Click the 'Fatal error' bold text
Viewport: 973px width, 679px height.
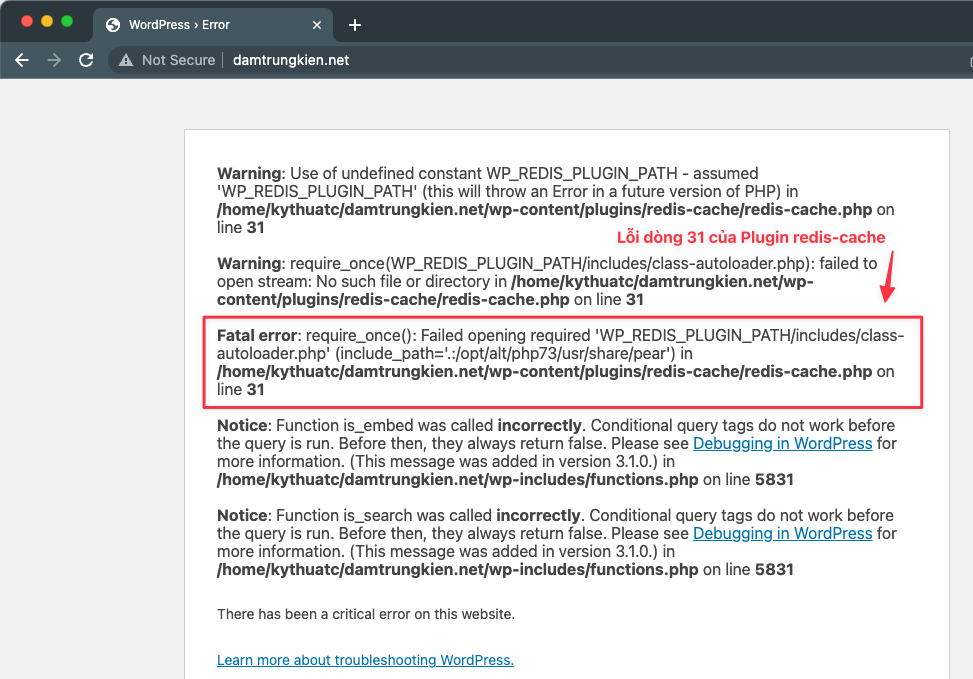pos(257,335)
